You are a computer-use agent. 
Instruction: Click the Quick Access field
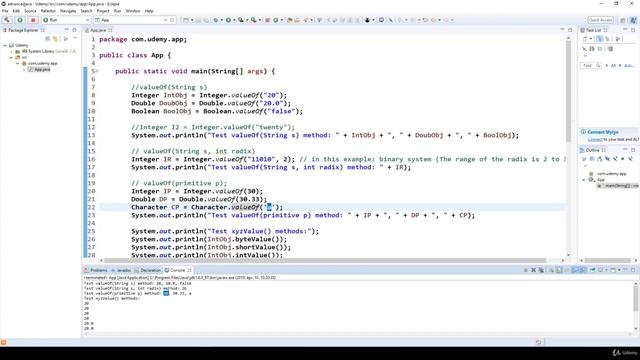pos(600,20)
